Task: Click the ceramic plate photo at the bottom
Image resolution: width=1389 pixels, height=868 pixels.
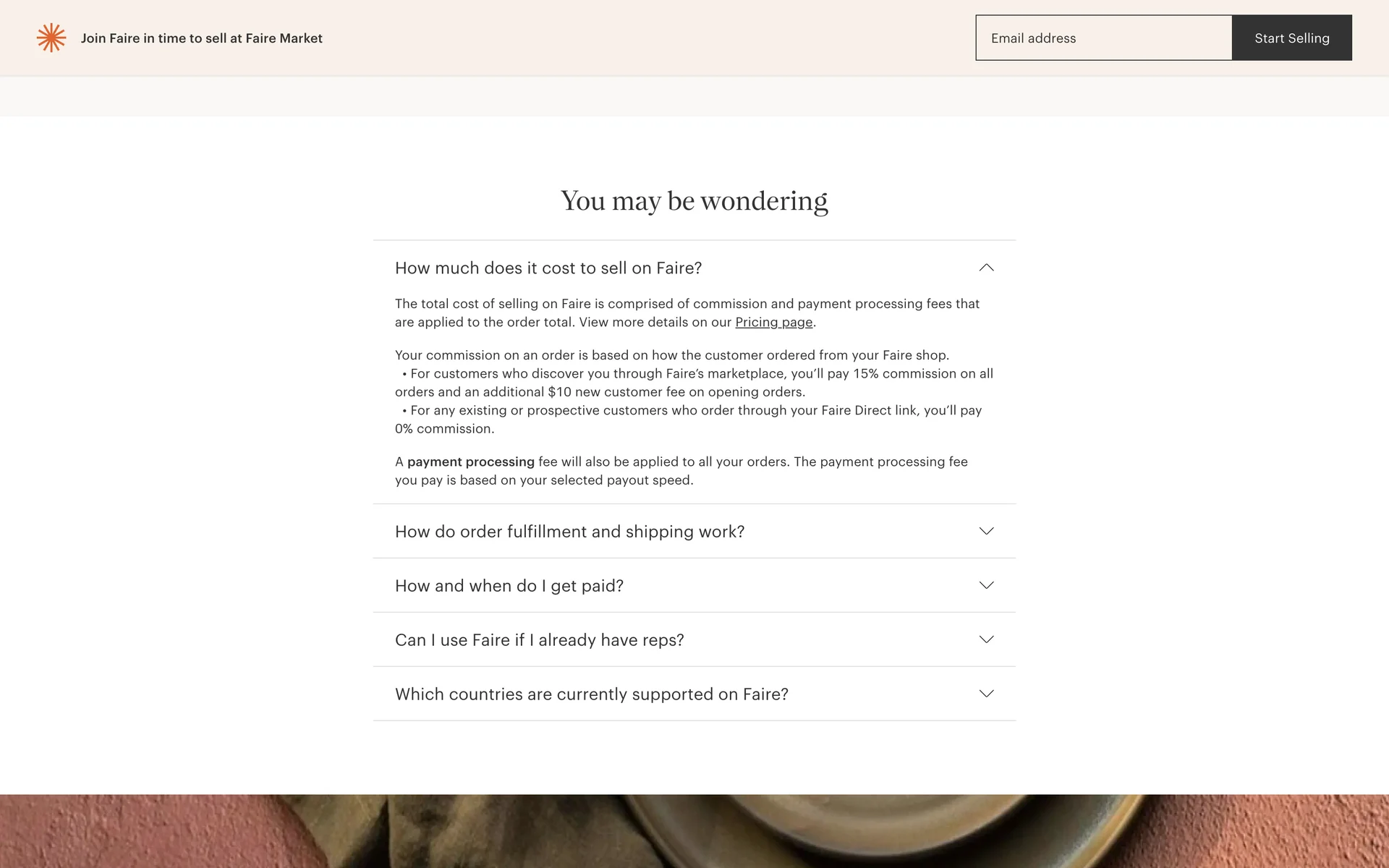Action: 868,832
